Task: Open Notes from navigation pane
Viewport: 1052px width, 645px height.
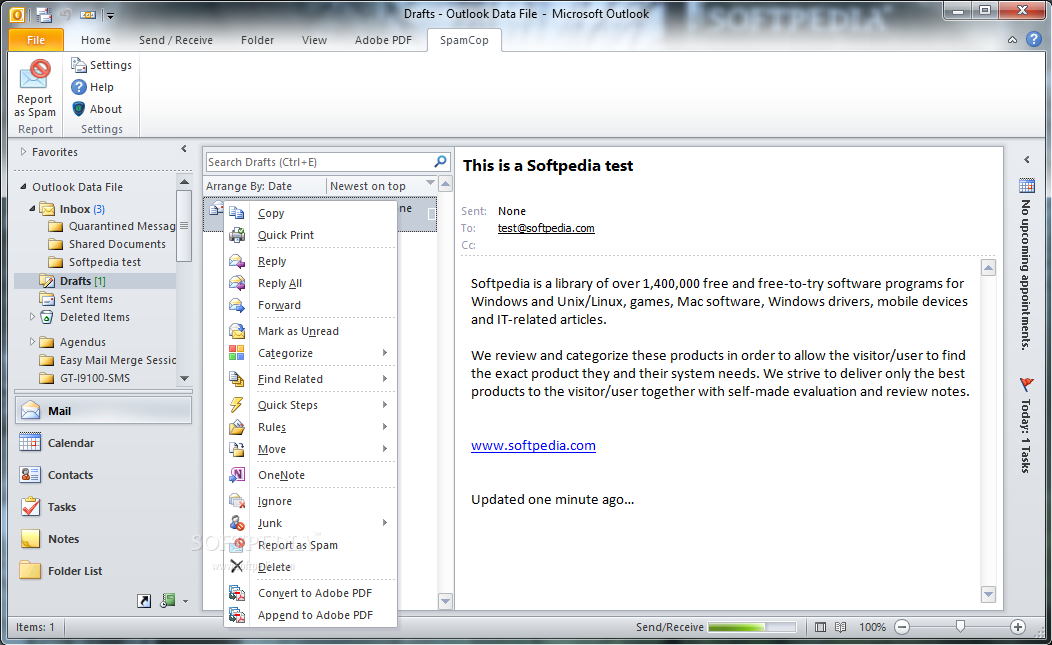Action: (103, 539)
